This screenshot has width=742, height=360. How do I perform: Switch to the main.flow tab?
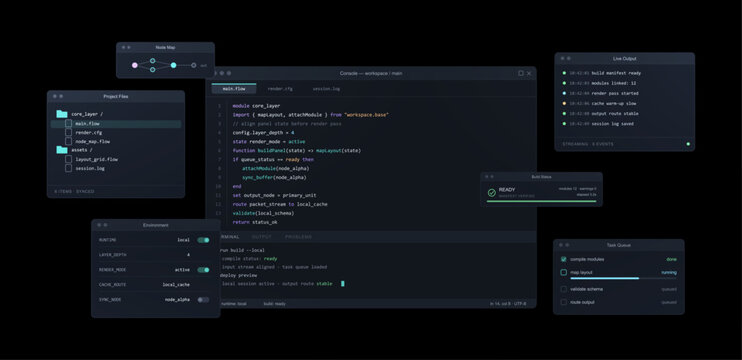click(x=234, y=88)
